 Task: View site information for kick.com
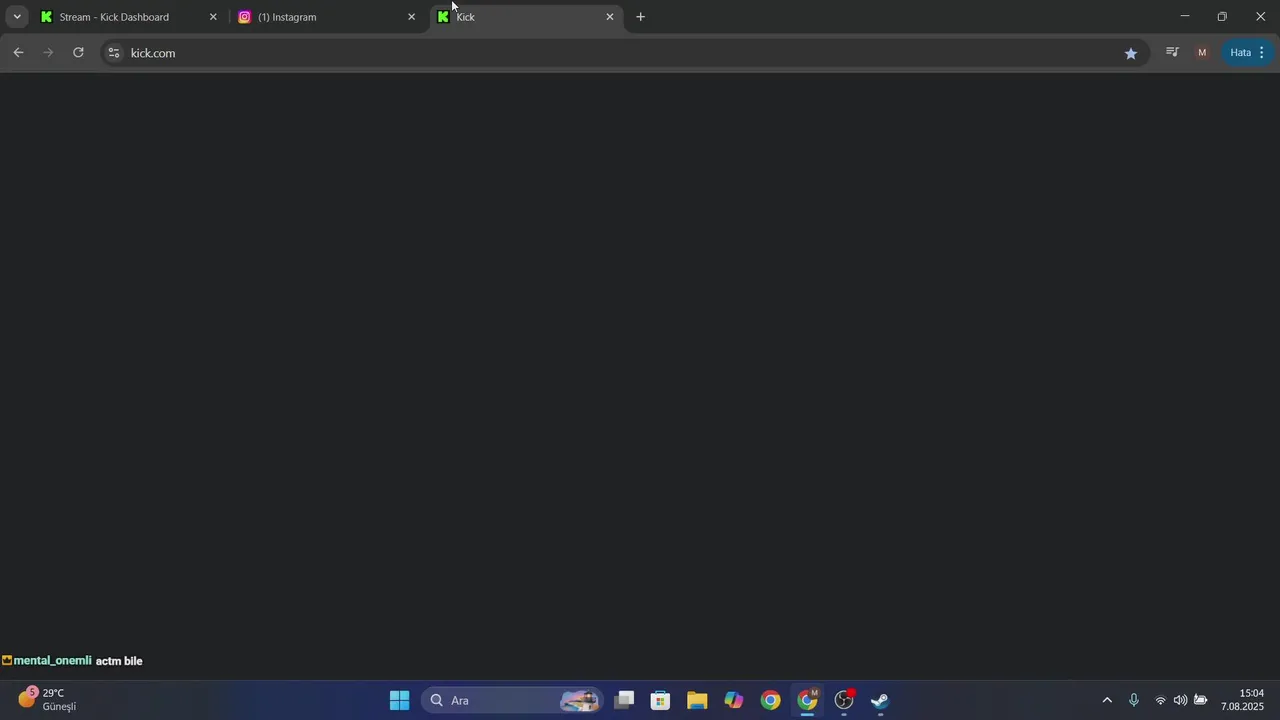point(114,53)
